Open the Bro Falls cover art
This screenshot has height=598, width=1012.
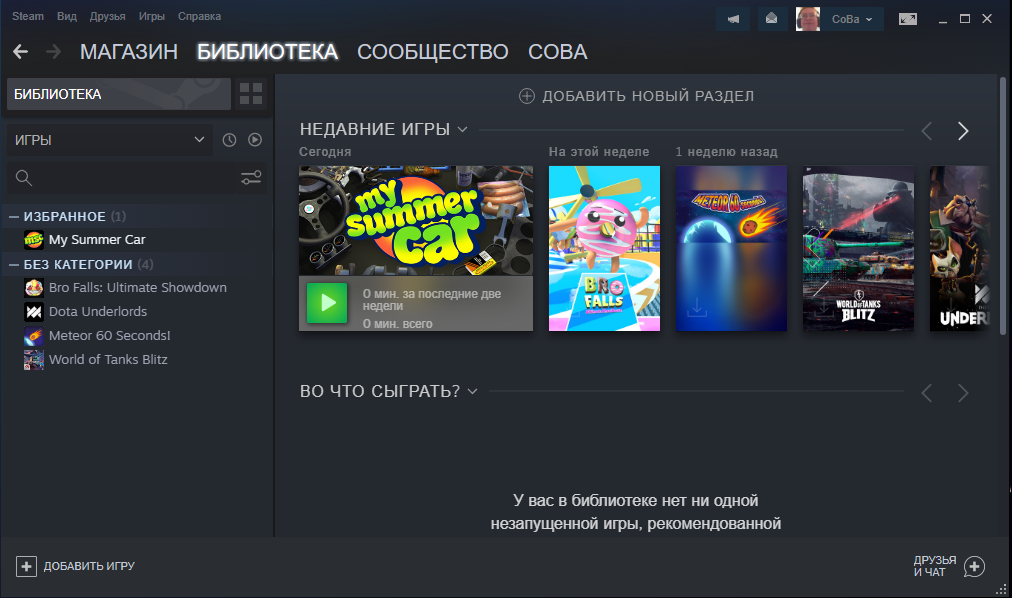604,248
